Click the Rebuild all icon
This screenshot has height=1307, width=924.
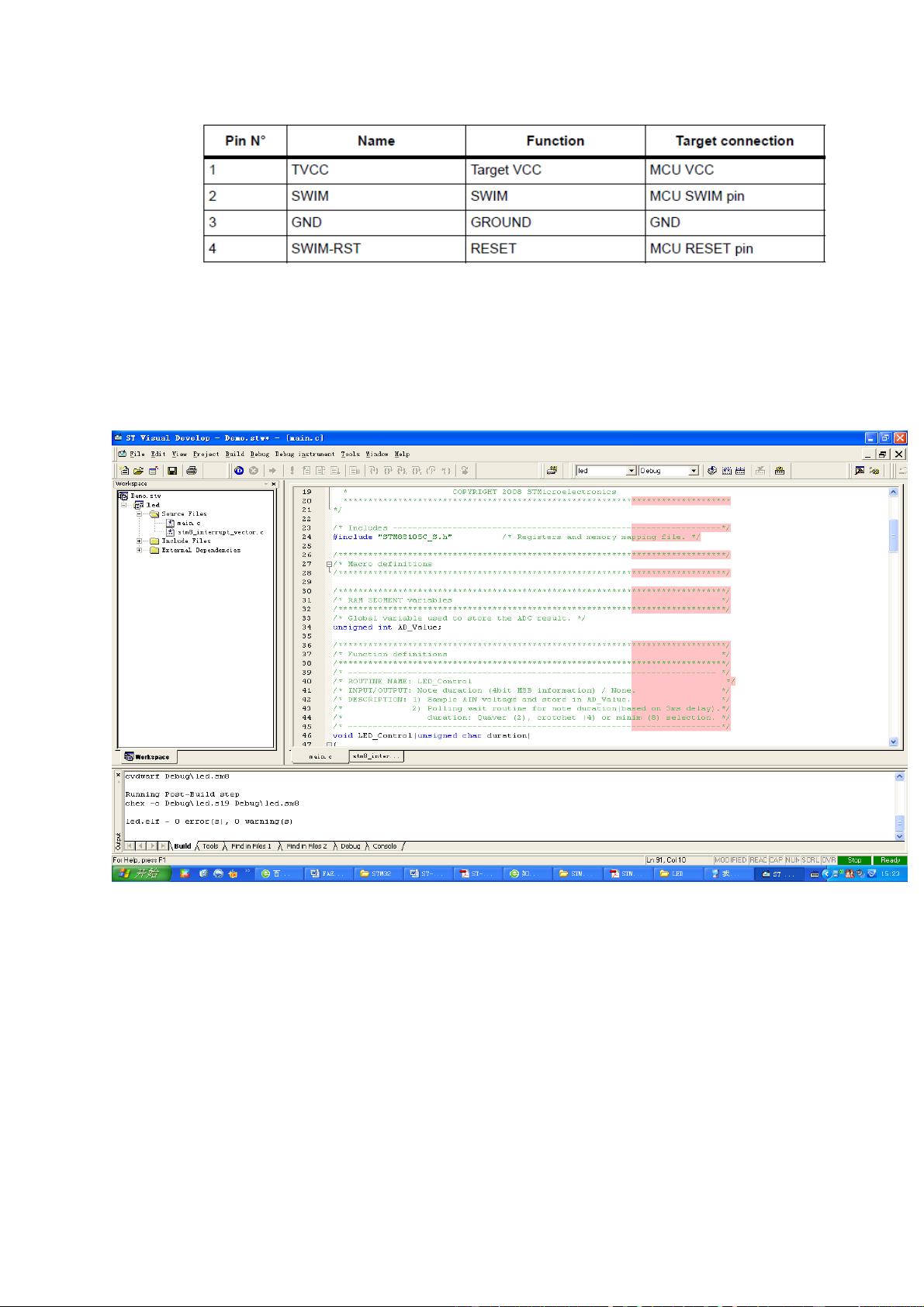740,471
